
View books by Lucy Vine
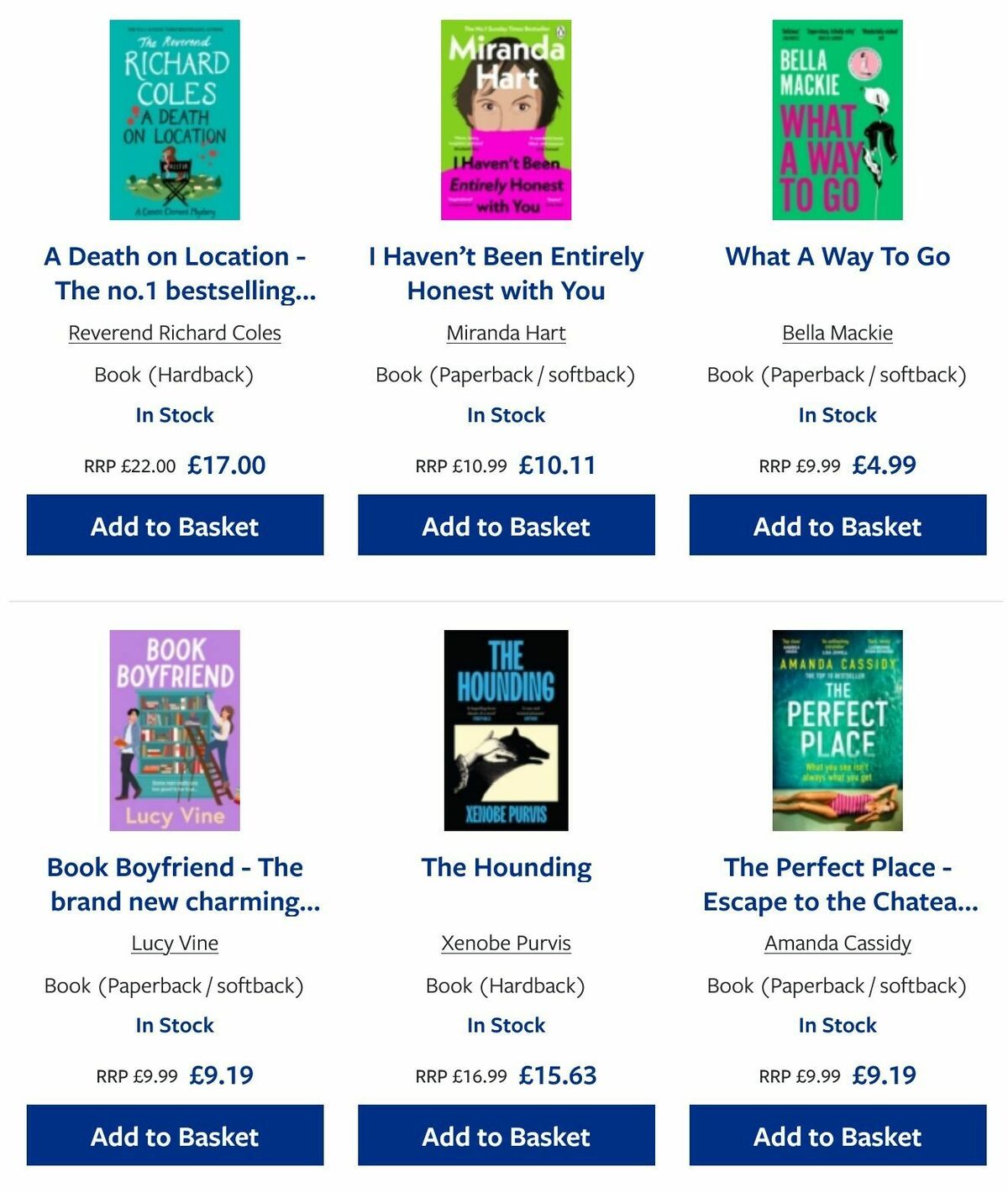[x=174, y=943]
